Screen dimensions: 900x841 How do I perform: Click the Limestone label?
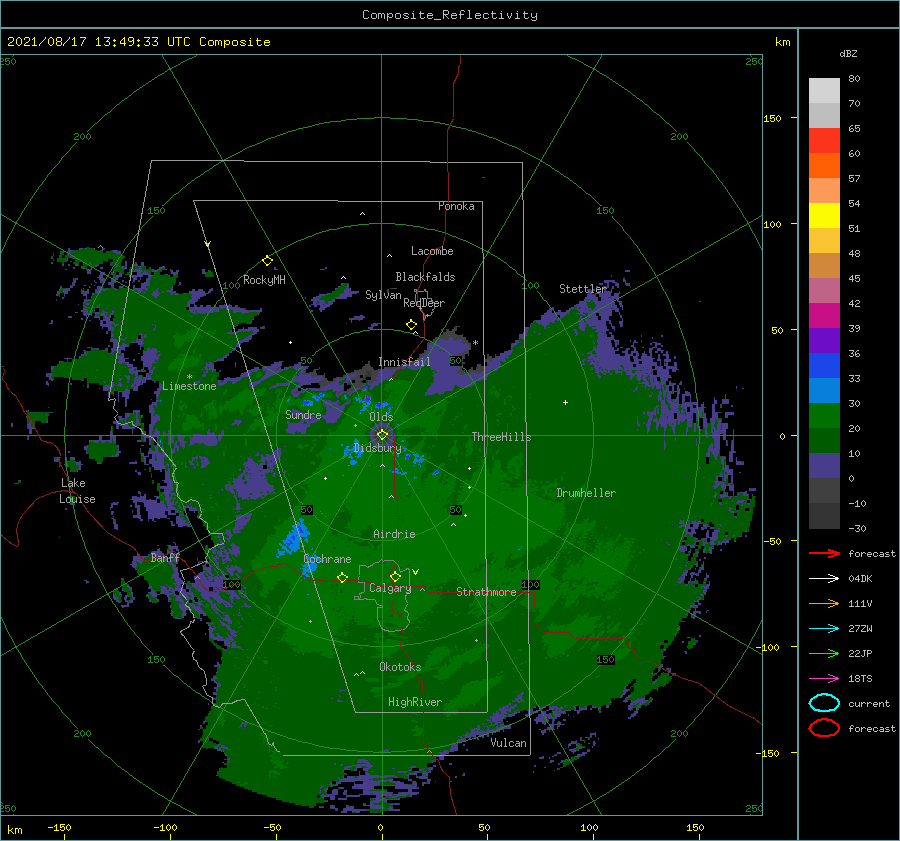coord(189,386)
